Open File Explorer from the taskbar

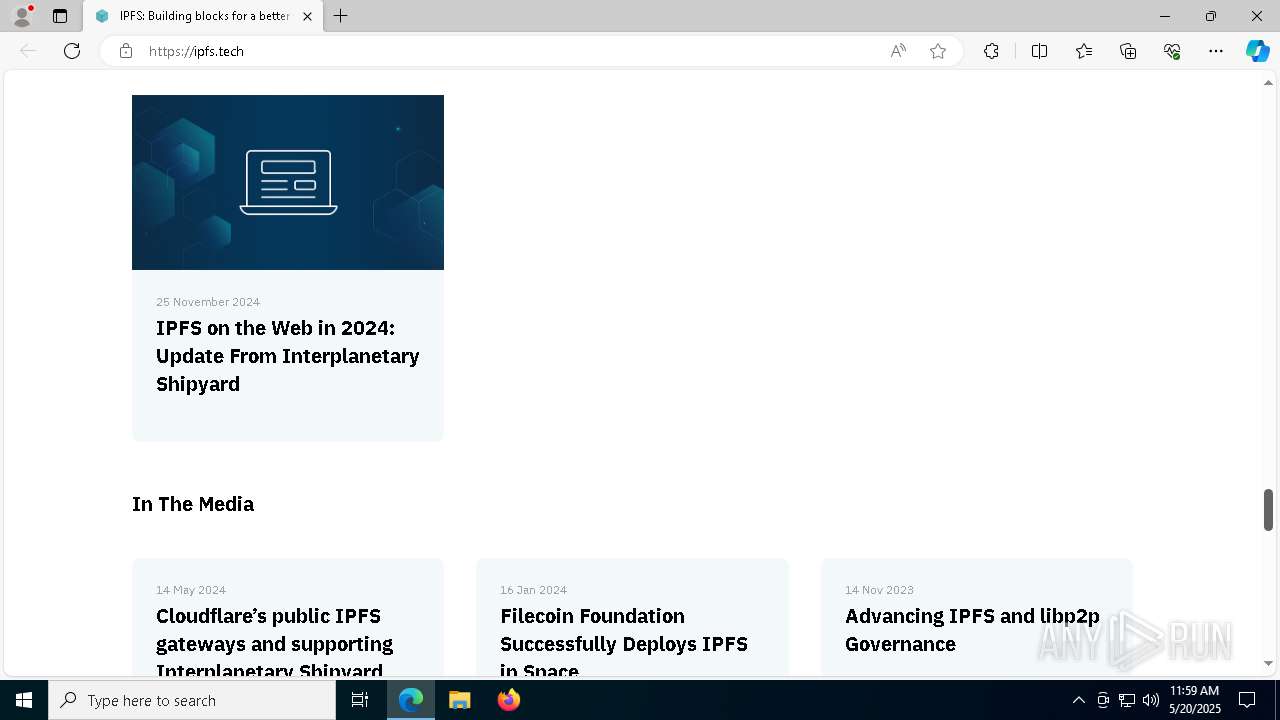coord(459,700)
